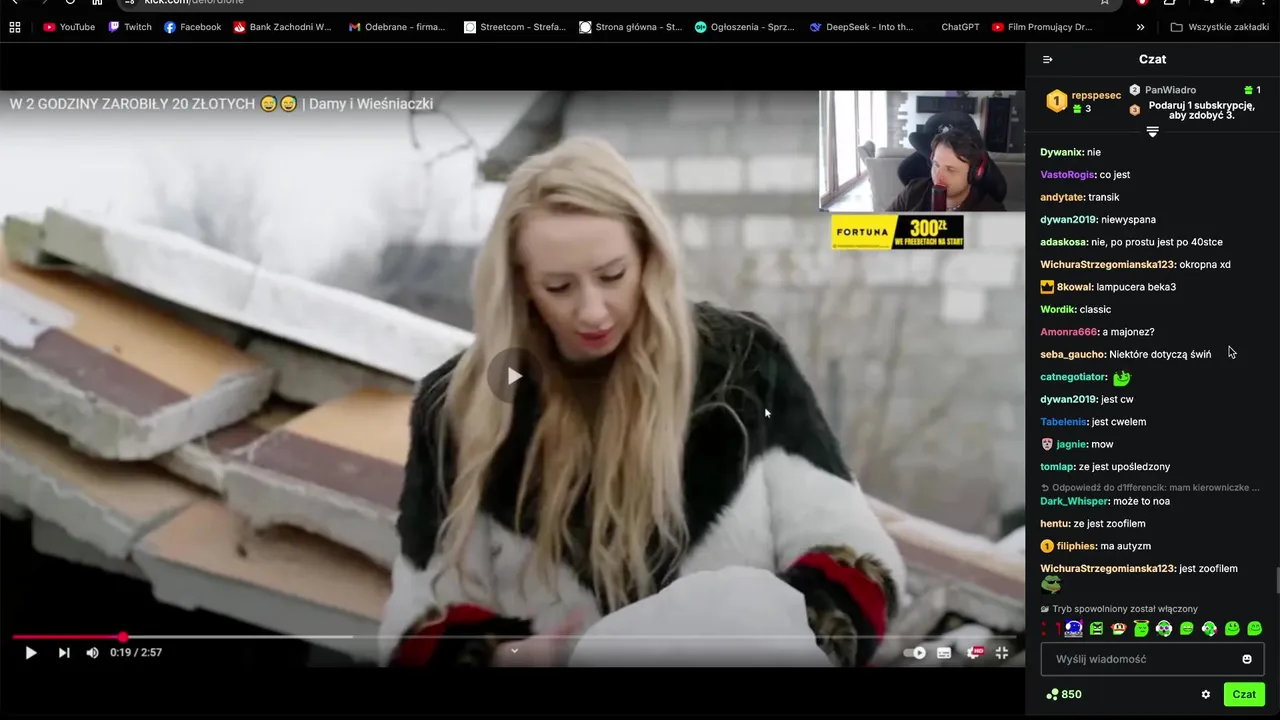Open the Facebook bookmark

[192, 27]
